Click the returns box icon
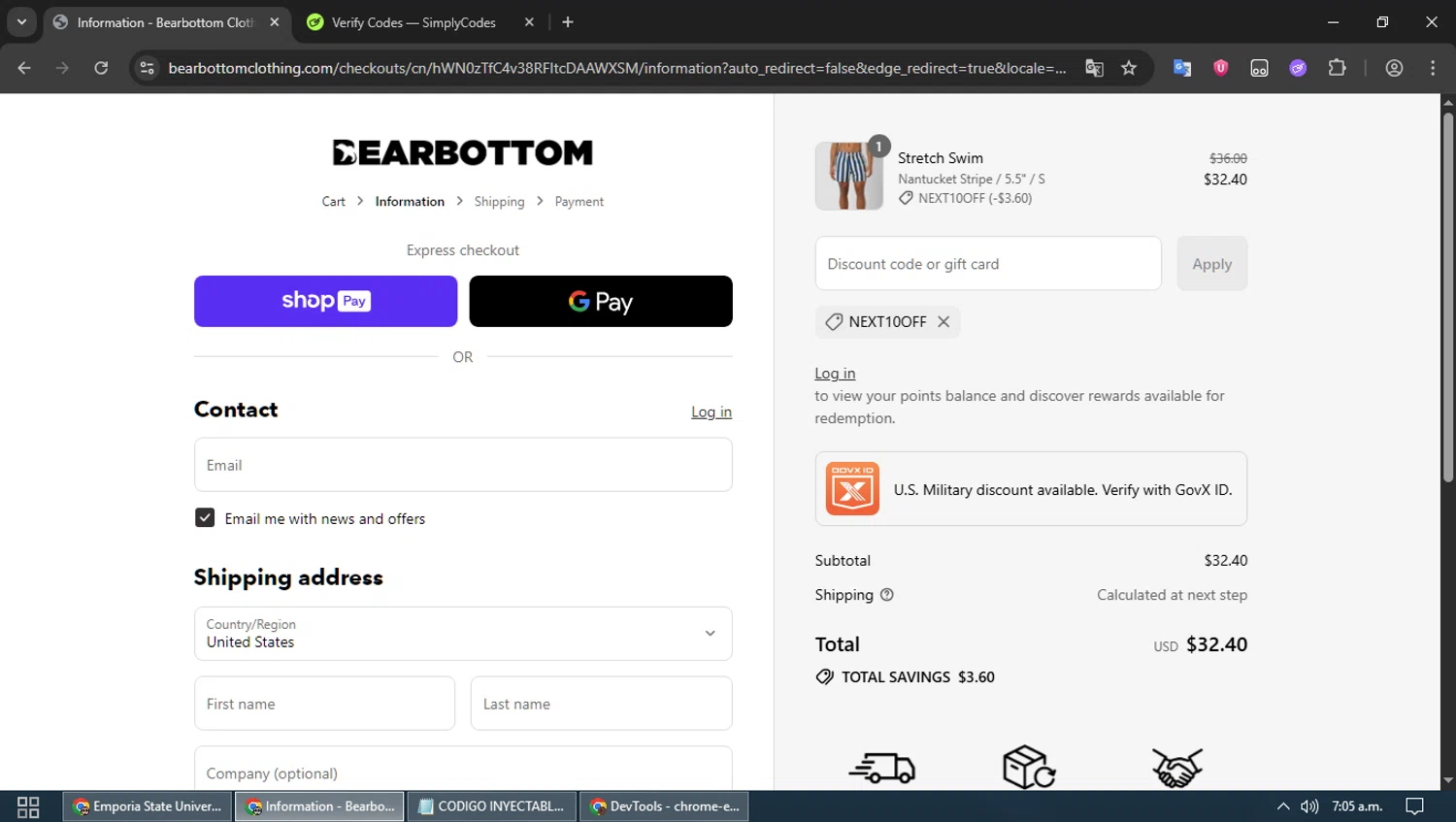 tap(1029, 767)
